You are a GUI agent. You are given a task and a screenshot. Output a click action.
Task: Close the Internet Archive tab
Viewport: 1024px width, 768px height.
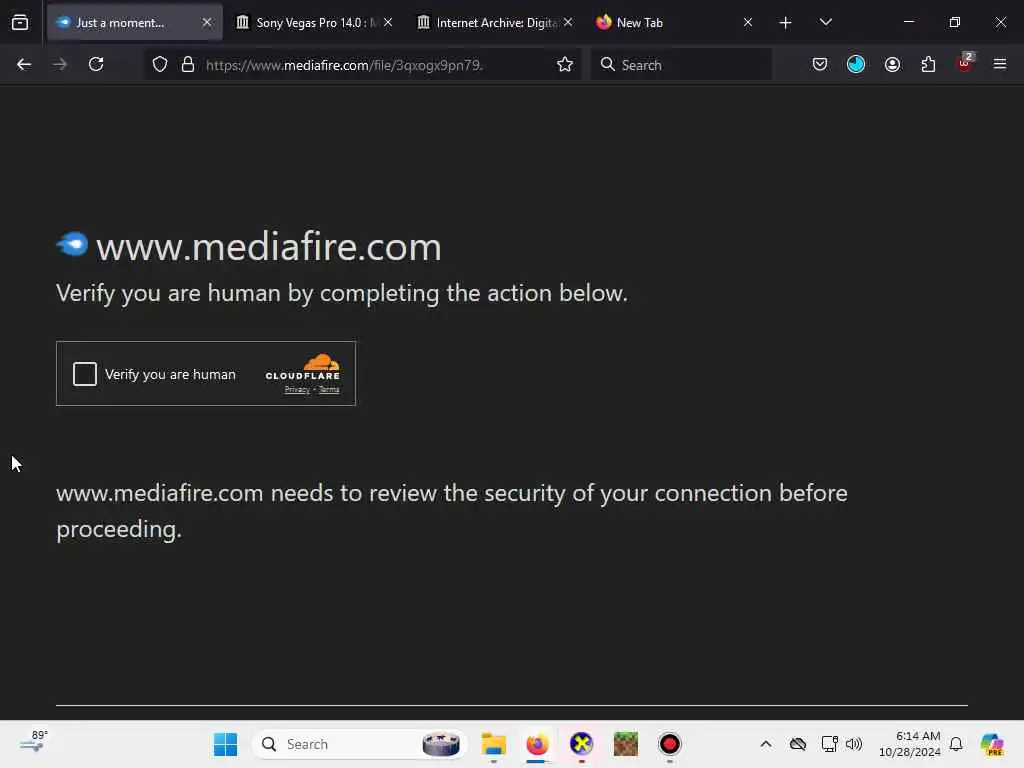pos(568,22)
